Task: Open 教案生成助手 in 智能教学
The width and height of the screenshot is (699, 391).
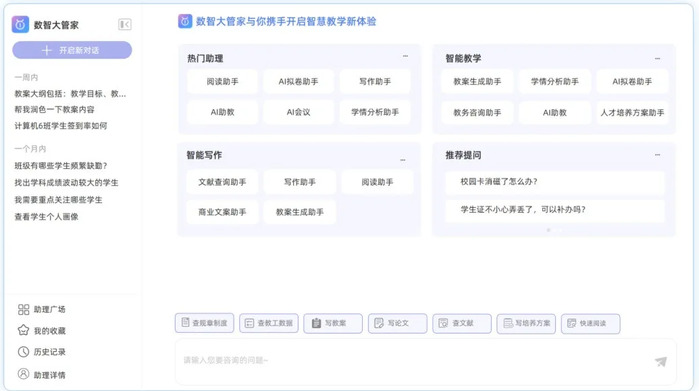Action: click(477, 82)
